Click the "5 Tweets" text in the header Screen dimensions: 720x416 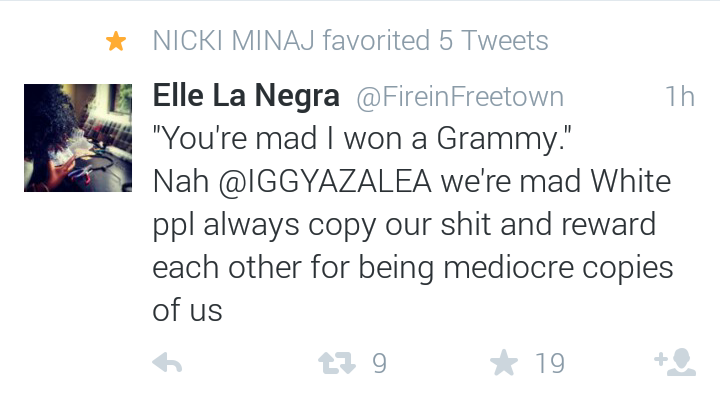click(494, 40)
